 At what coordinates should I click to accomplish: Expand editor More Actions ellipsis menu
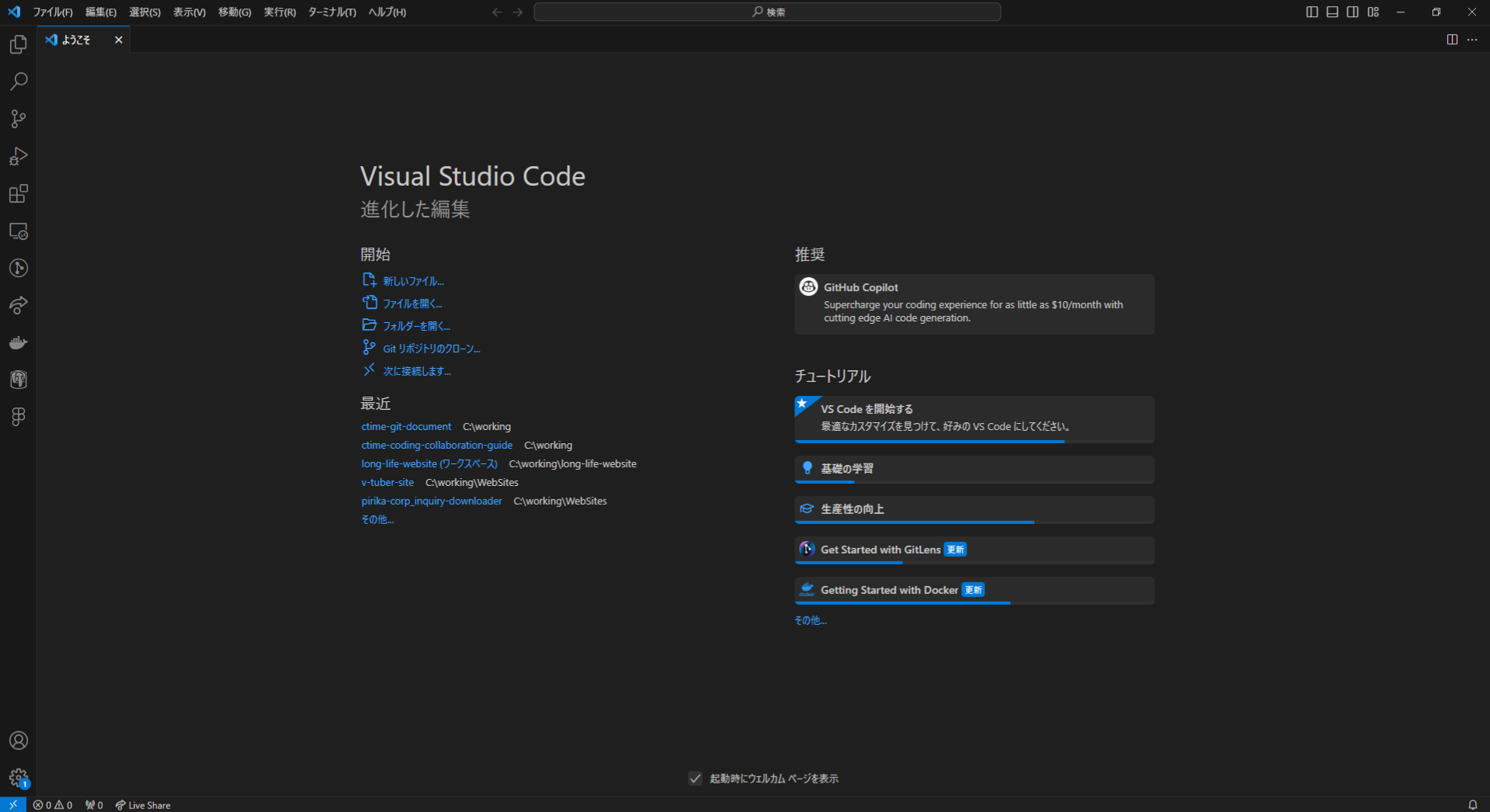tap(1472, 40)
